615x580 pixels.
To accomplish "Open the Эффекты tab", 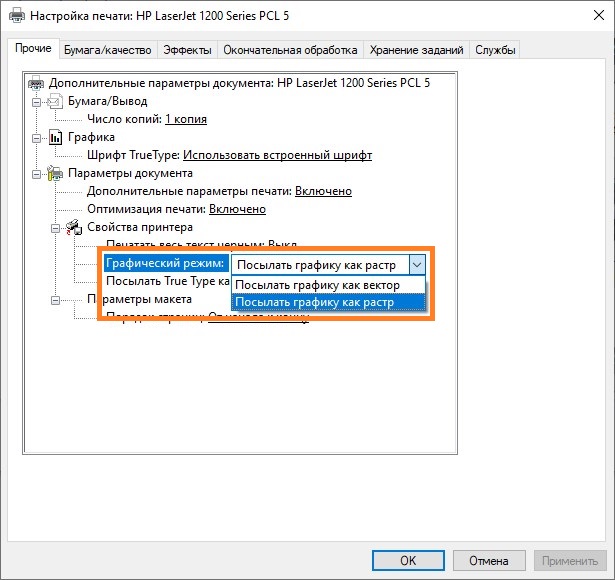I will 187,50.
